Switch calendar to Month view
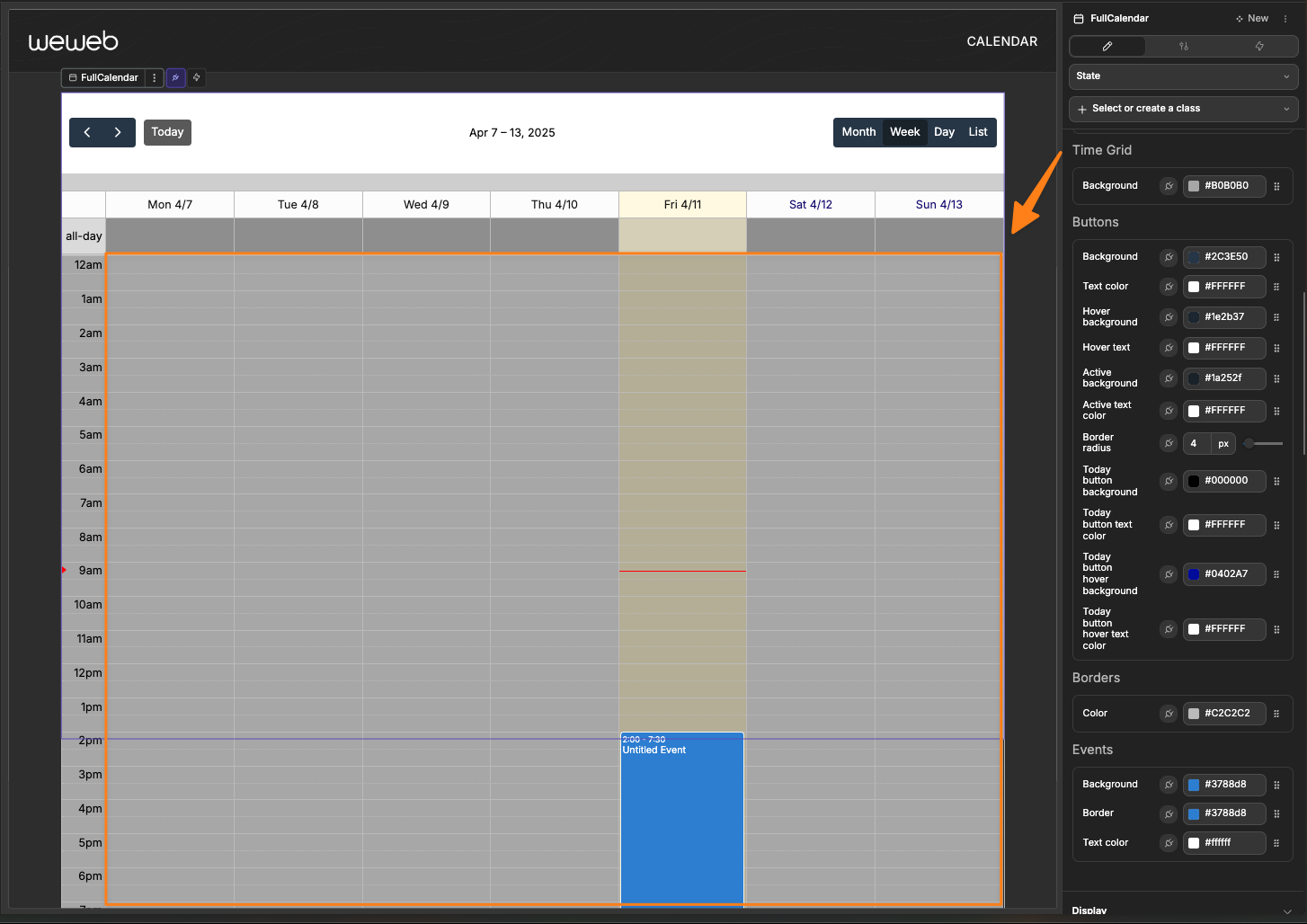The image size is (1307, 924). 858,132
